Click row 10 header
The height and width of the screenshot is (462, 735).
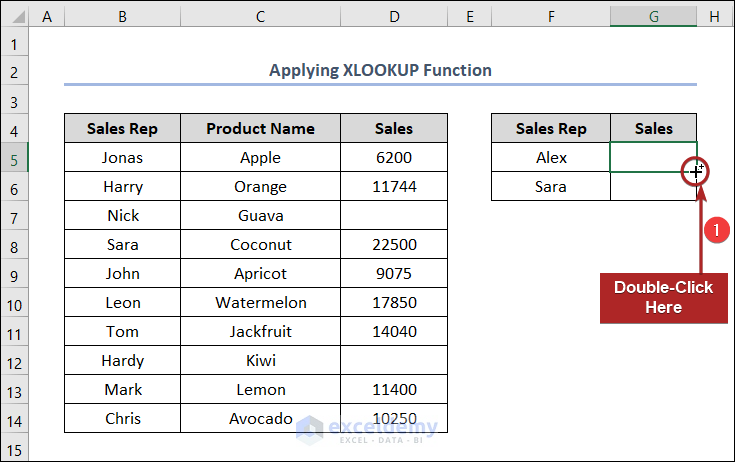(x=15, y=302)
